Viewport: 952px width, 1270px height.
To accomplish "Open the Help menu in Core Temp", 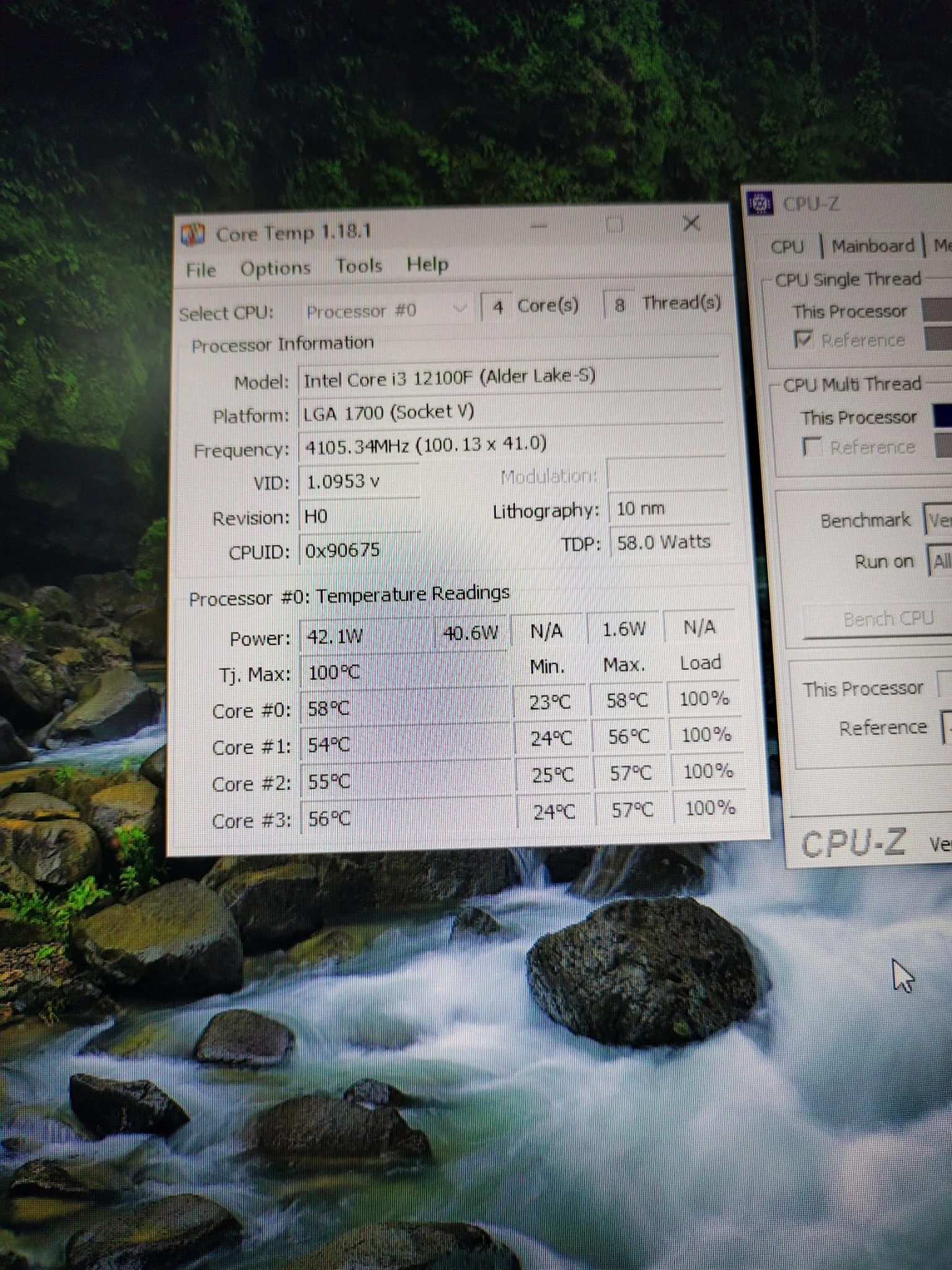I will [x=427, y=265].
